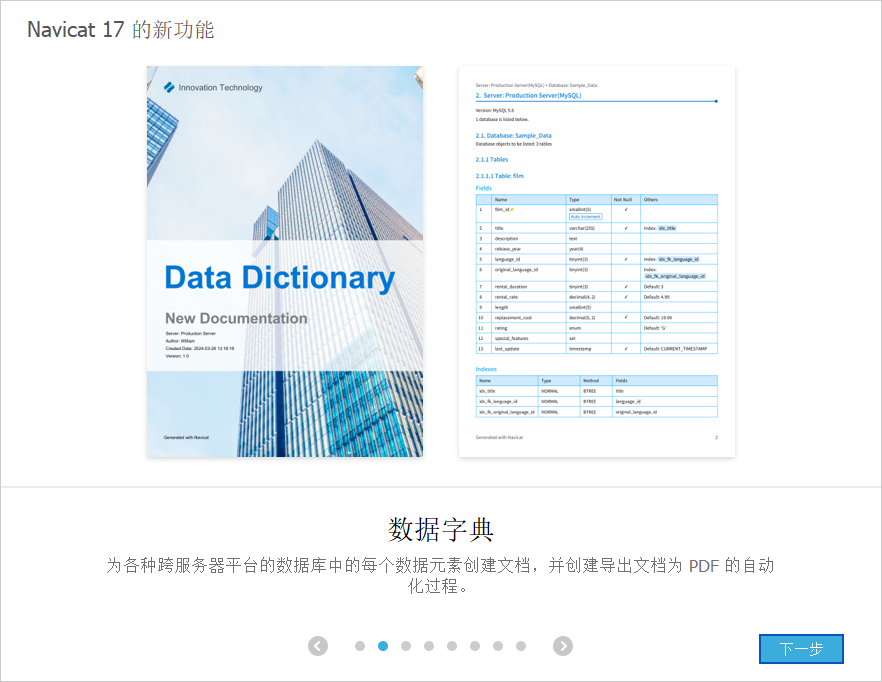Viewport: 882px width, 682px height.
Task: Open the Data Dictionary cover page thumbnail
Action: tap(285, 261)
